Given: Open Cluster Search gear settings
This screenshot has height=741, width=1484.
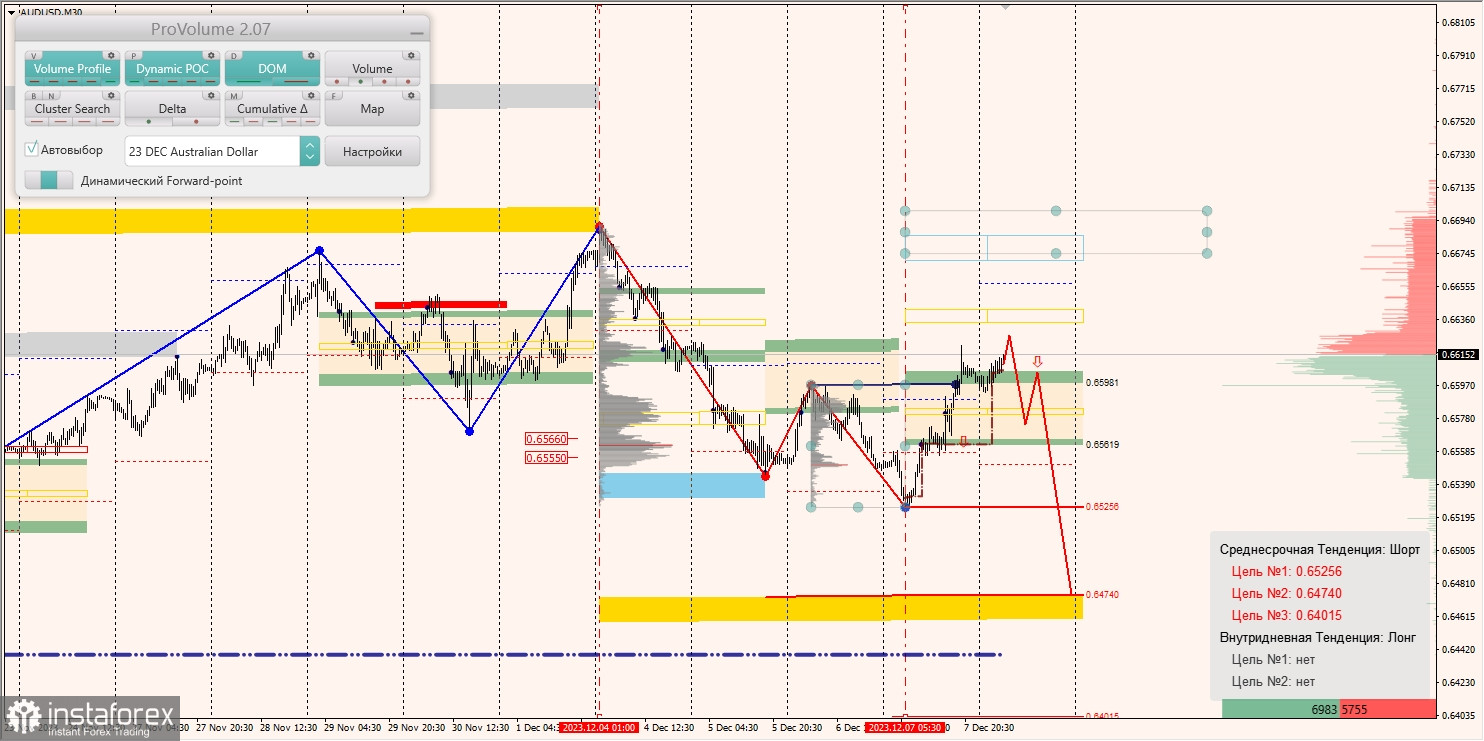Looking at the screenshot, I should (x=111, y=95).
